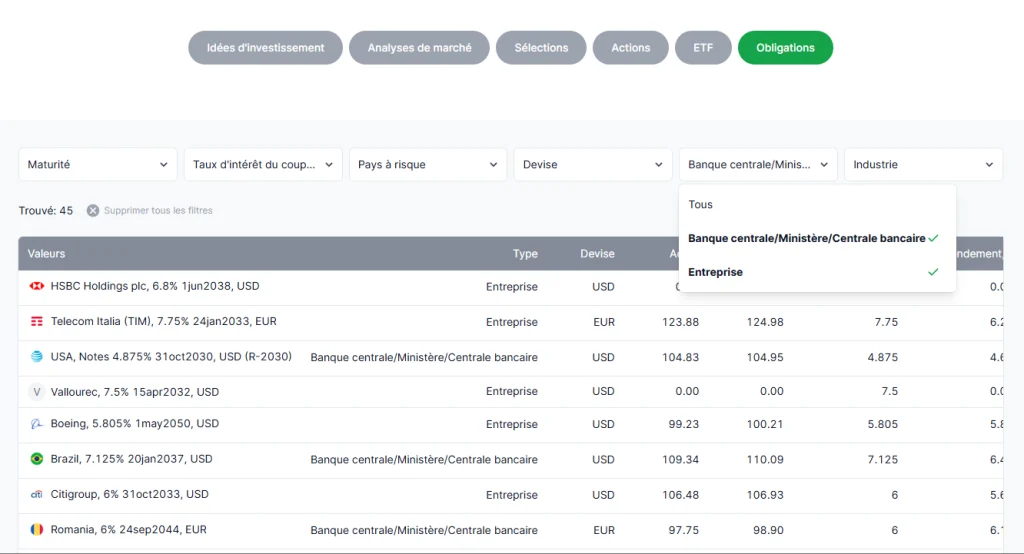The width and height of the screenshot is (1024, 554).
Task: Click EUR currency in Telecom Italia row
Action: tap(604, 322)
